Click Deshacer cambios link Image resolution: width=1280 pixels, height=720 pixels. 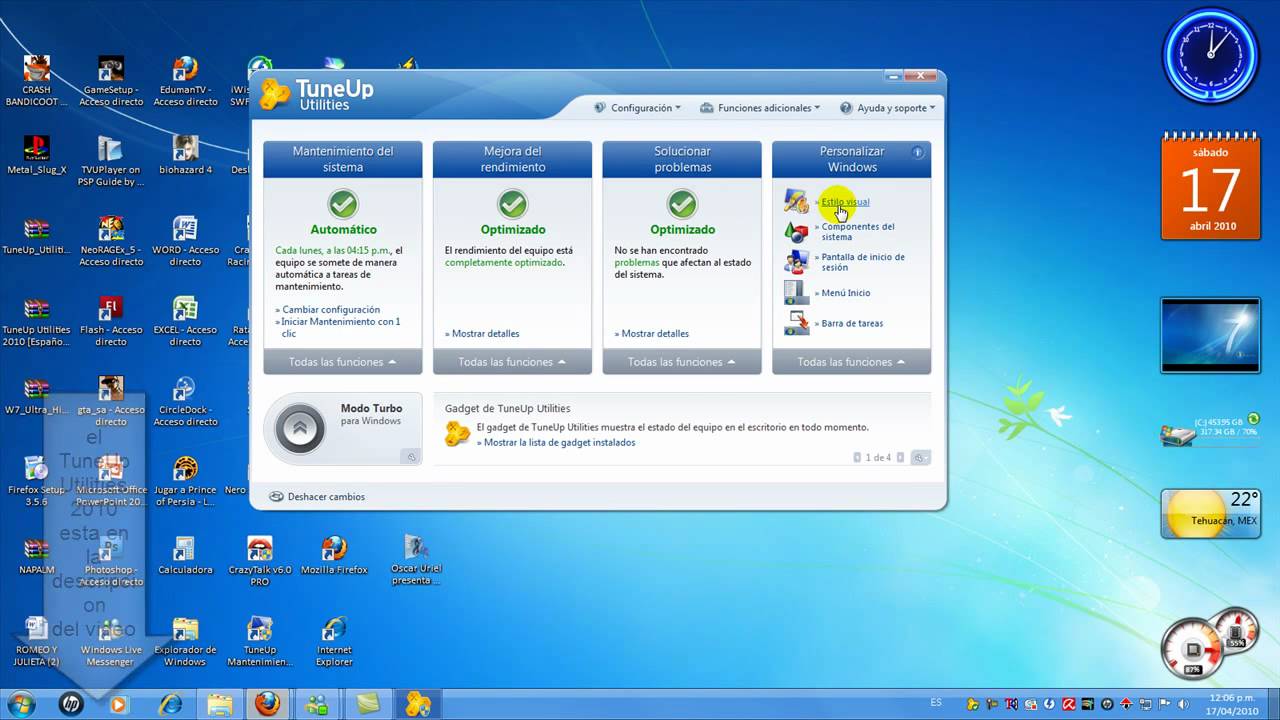click(326, 496)
